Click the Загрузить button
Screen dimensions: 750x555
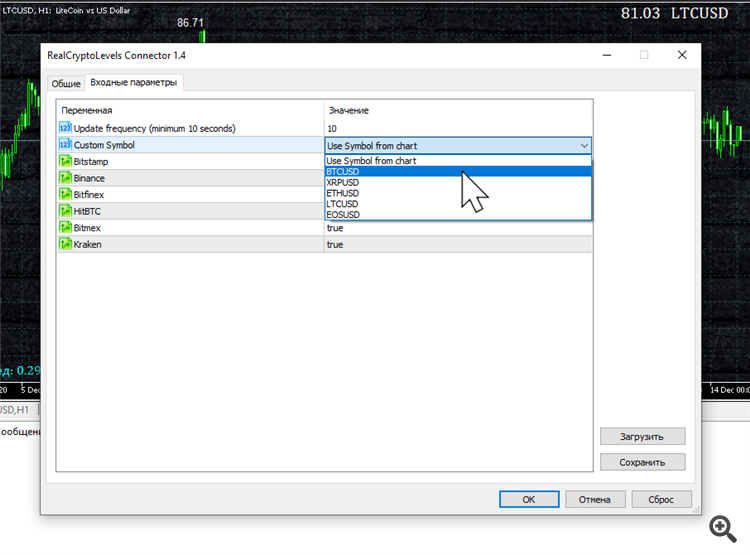click(642, 436)
